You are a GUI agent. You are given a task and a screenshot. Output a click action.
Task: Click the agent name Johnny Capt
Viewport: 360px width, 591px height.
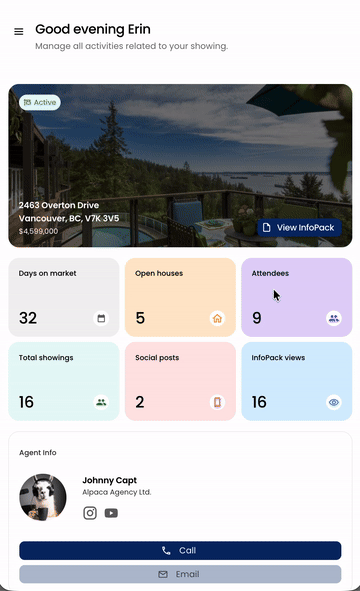click(110, 480)
